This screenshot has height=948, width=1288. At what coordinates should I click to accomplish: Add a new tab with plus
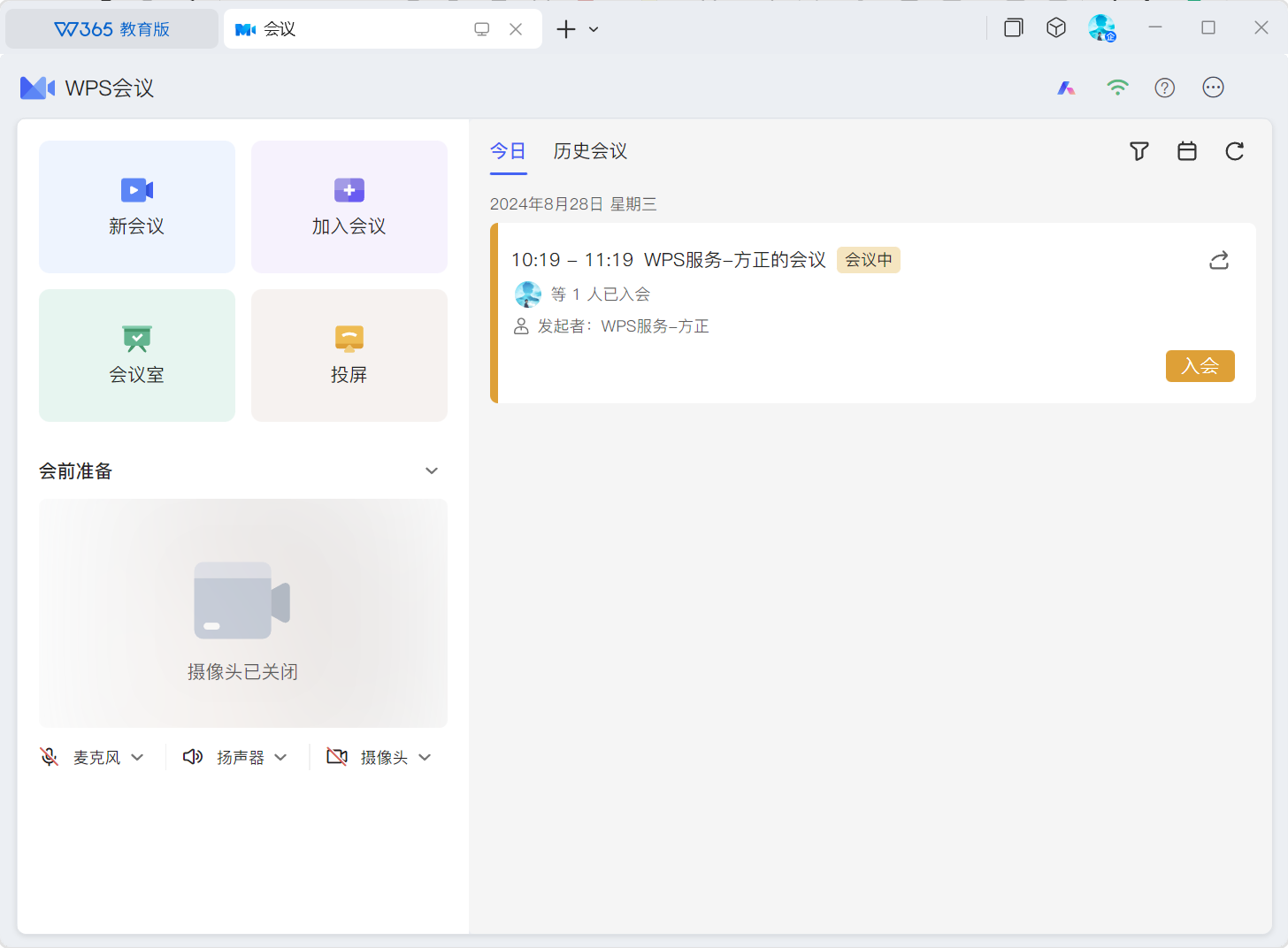click(x=566, y=29)
